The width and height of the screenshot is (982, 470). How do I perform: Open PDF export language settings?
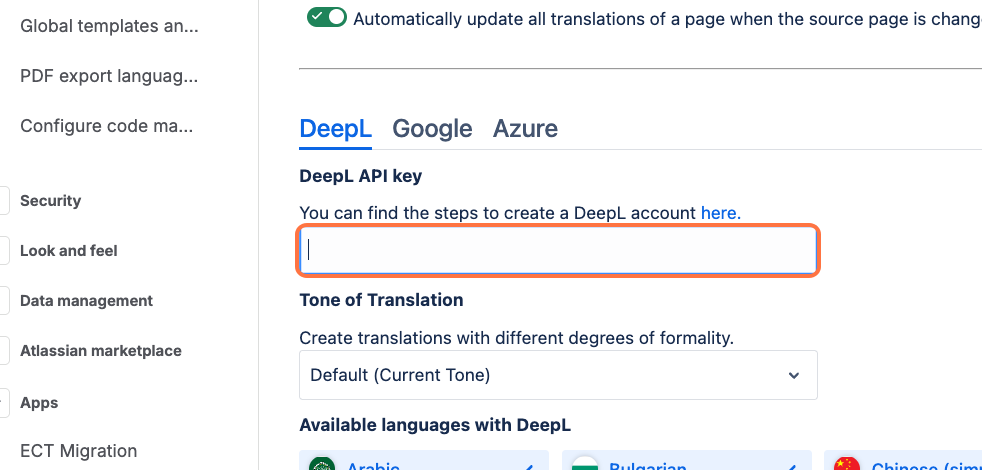pos(109,76)
